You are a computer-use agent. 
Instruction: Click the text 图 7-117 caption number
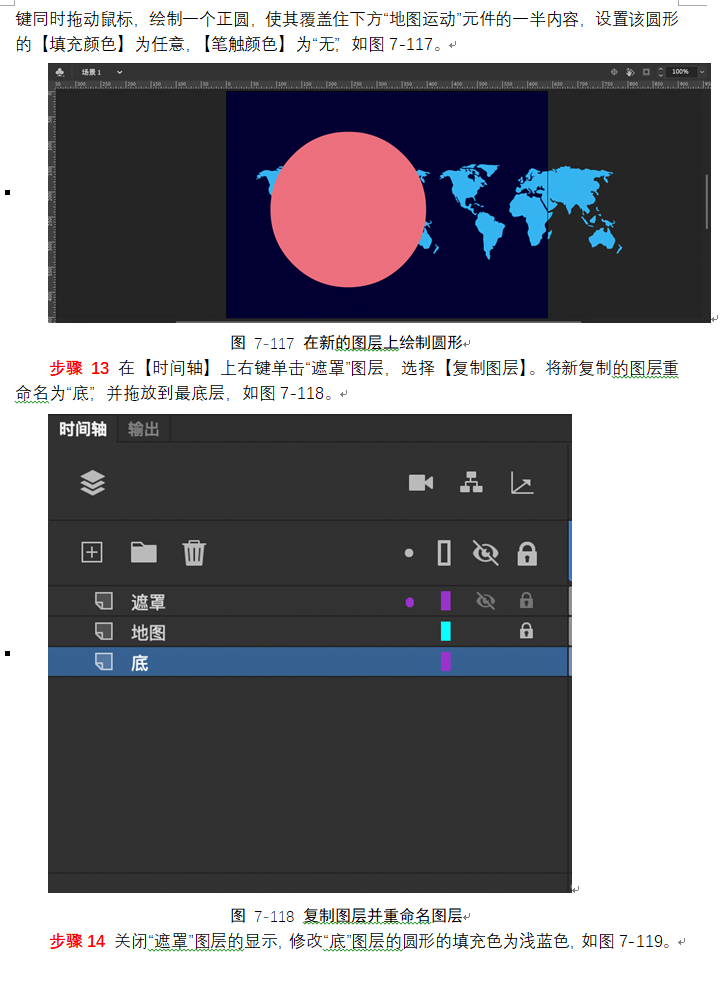tap(262, 342)
